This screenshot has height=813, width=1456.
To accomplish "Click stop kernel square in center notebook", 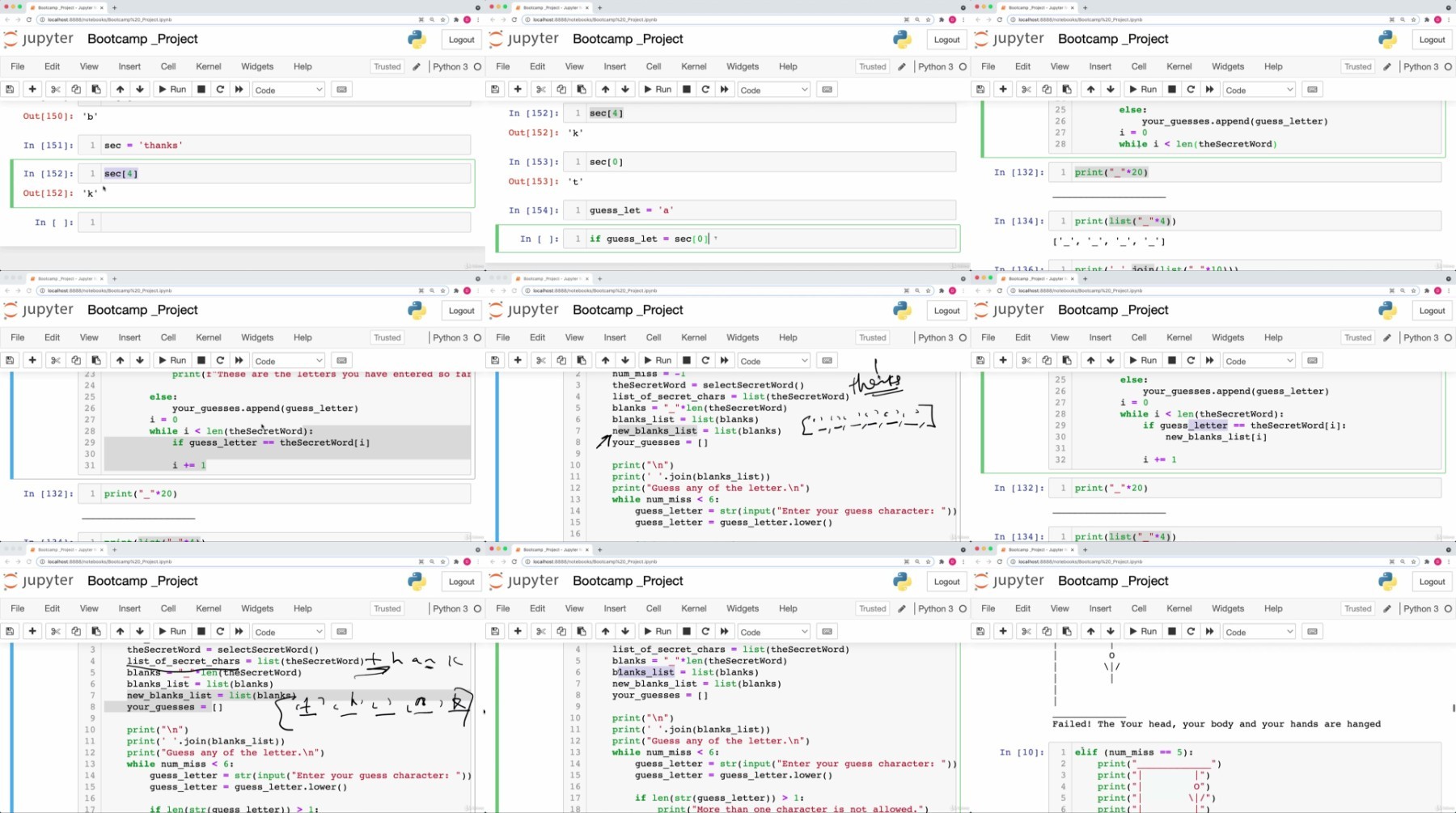I will [x=687, y=361].
